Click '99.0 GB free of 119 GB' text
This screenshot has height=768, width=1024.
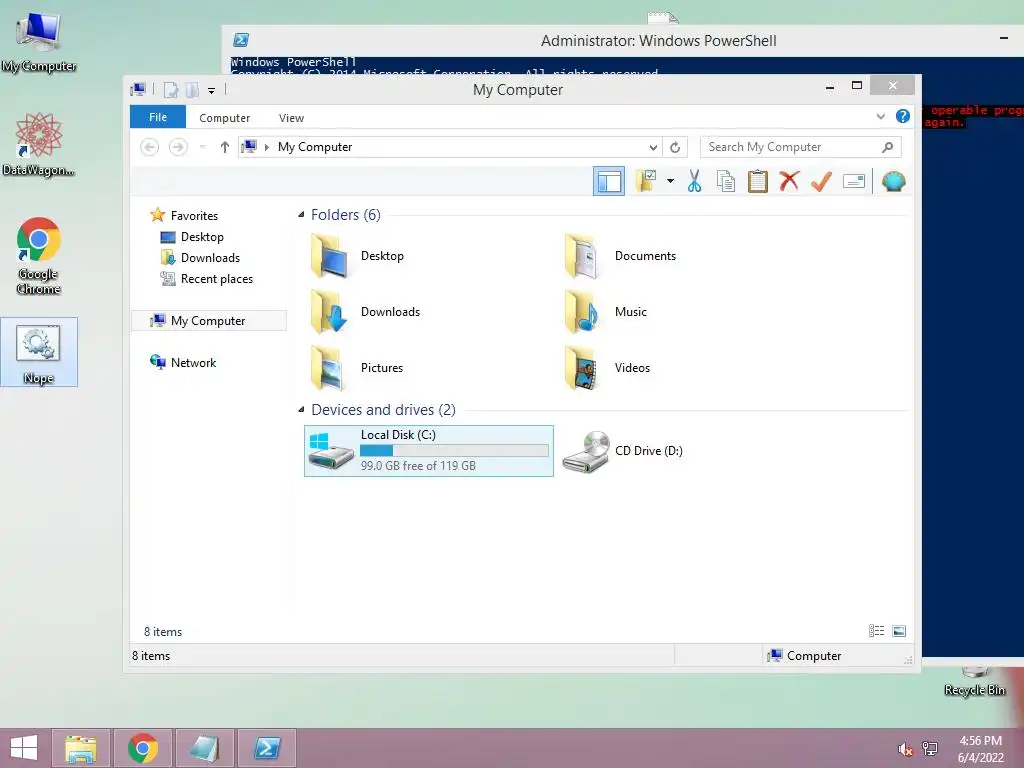coord(418,466)
